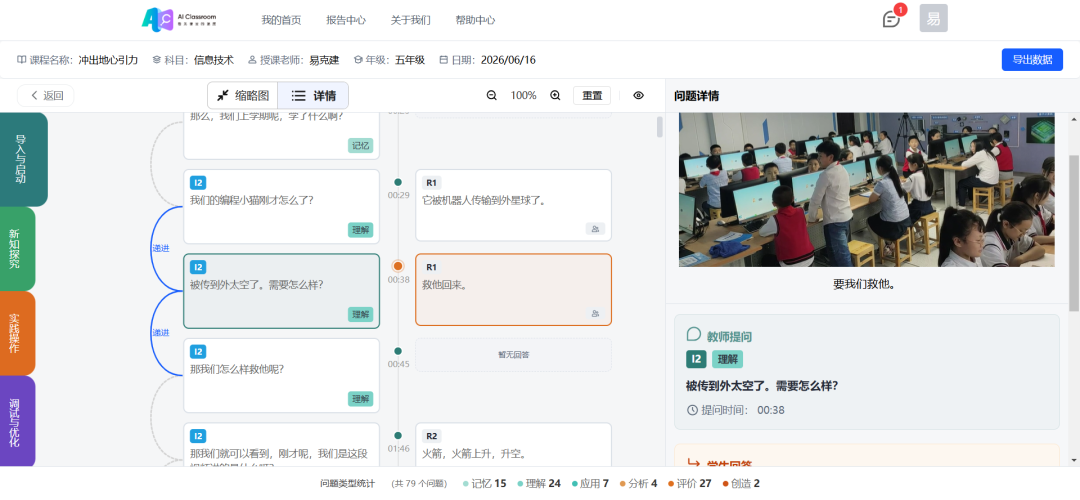The height and width of the screenshot is (500, 1080).
Task: Click student icon on 救他回来 card
Action: (x=595, y=313)
